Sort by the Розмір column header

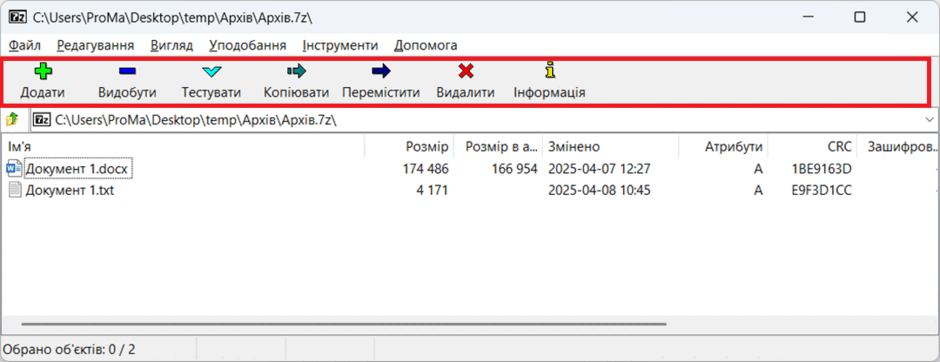(409, 147)
